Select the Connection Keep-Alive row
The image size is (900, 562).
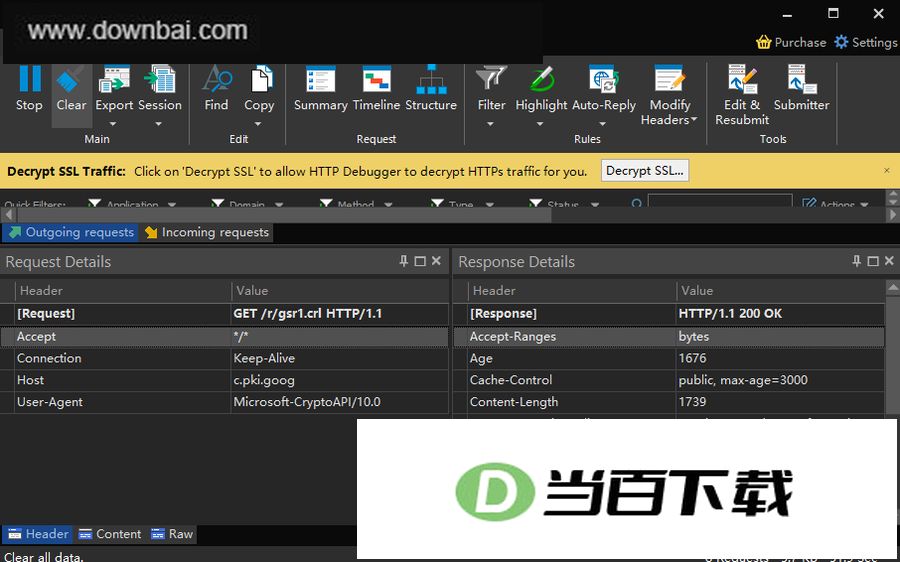coord(224,358)
